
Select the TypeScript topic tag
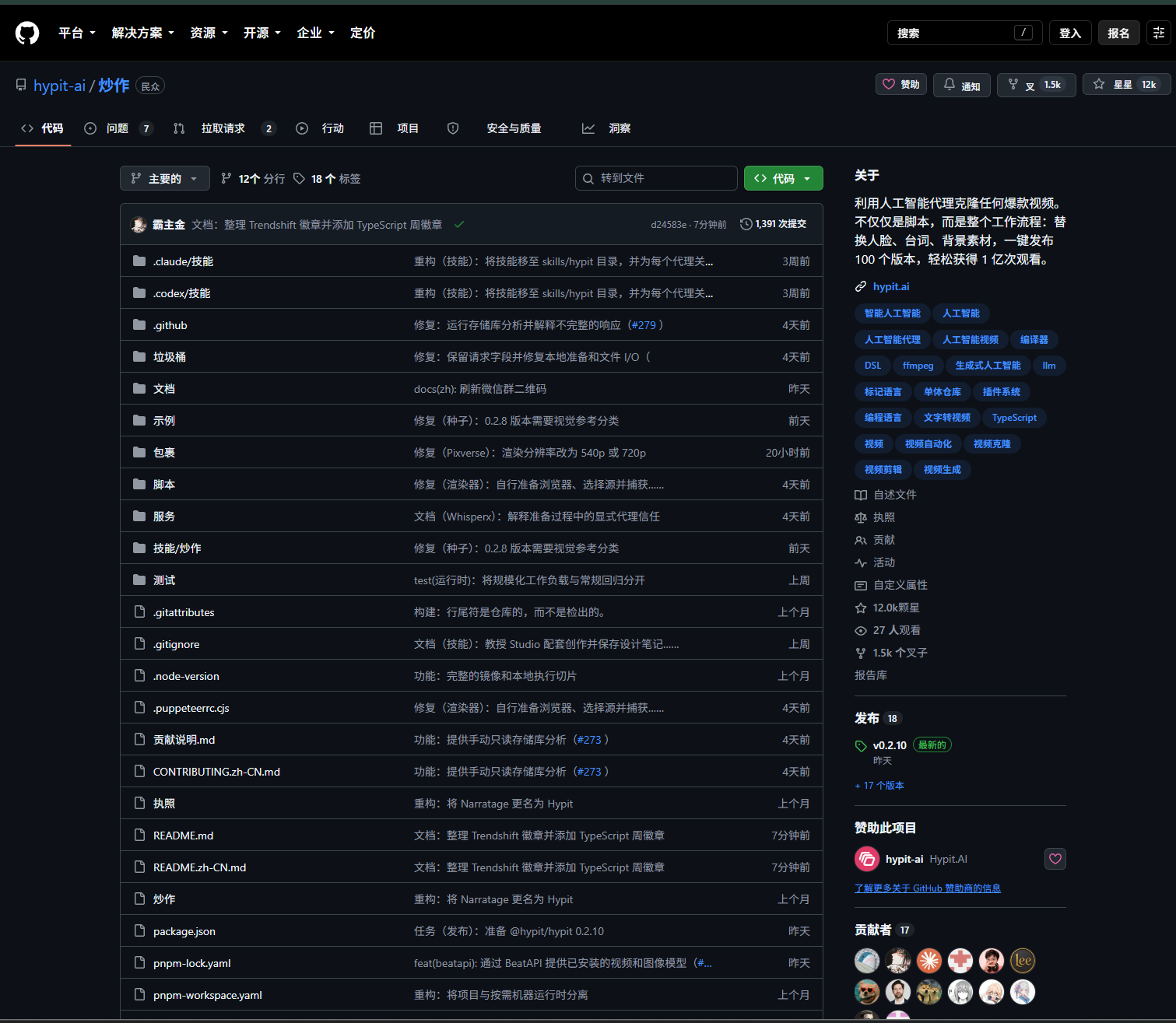pyautogui.click(x=1014, y=418)
